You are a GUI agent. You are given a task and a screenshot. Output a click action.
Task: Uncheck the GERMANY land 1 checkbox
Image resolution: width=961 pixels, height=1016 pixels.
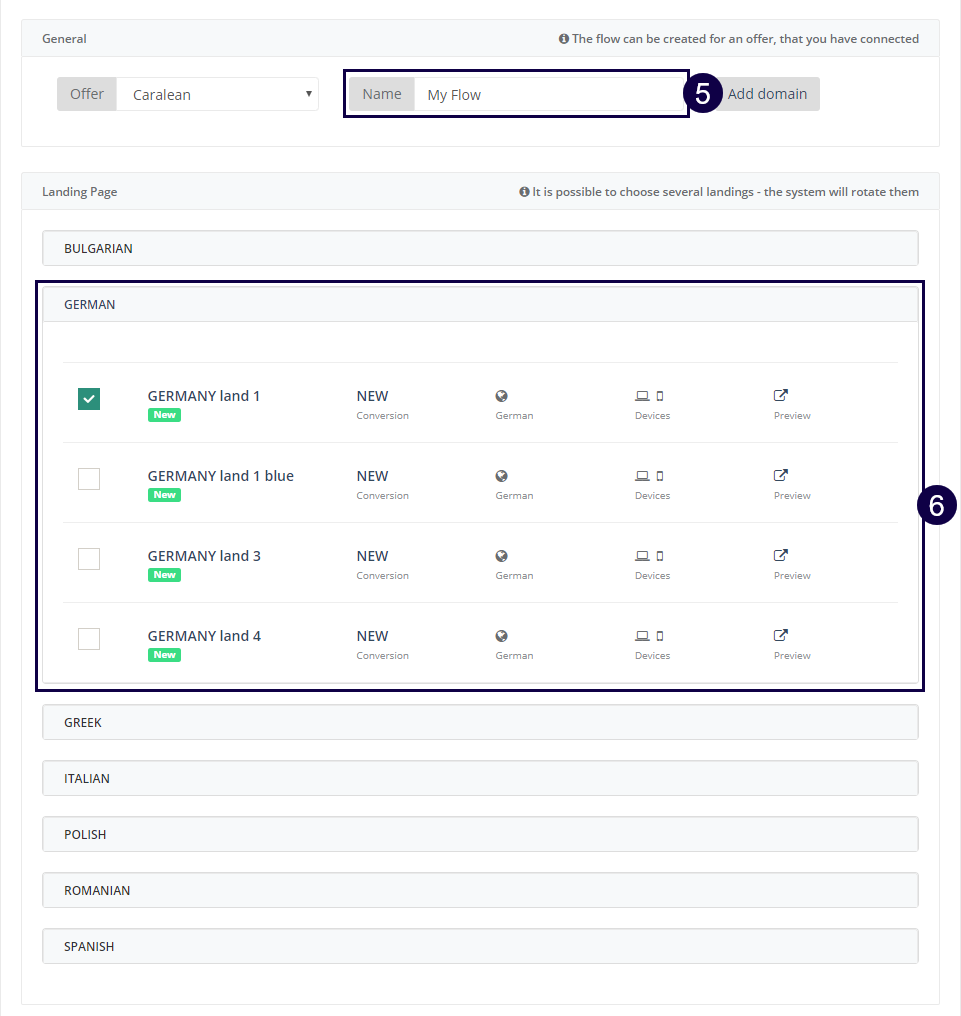click(89, 399)
